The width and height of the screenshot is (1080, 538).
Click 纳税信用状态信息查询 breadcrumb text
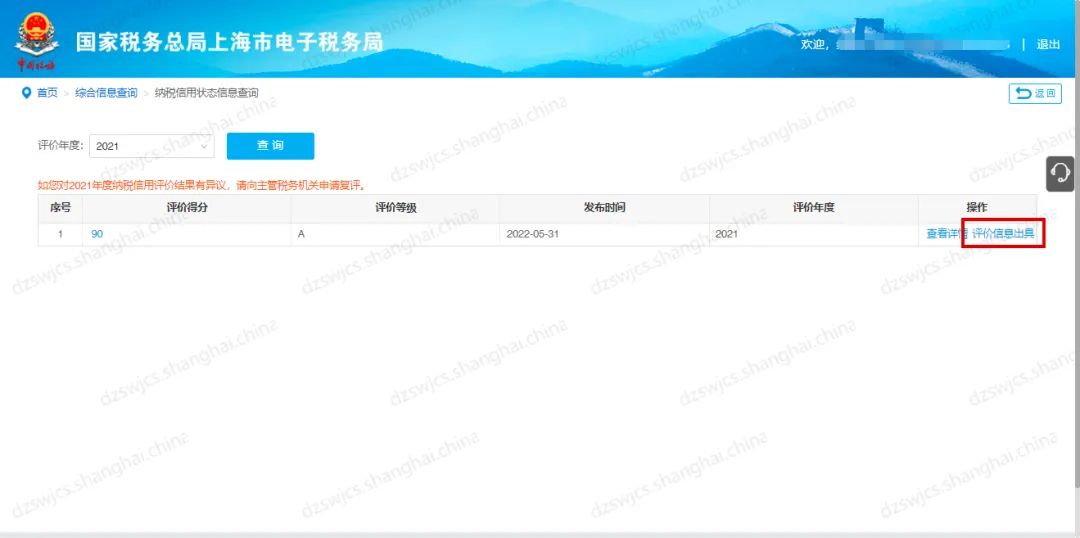coord(206,93)
